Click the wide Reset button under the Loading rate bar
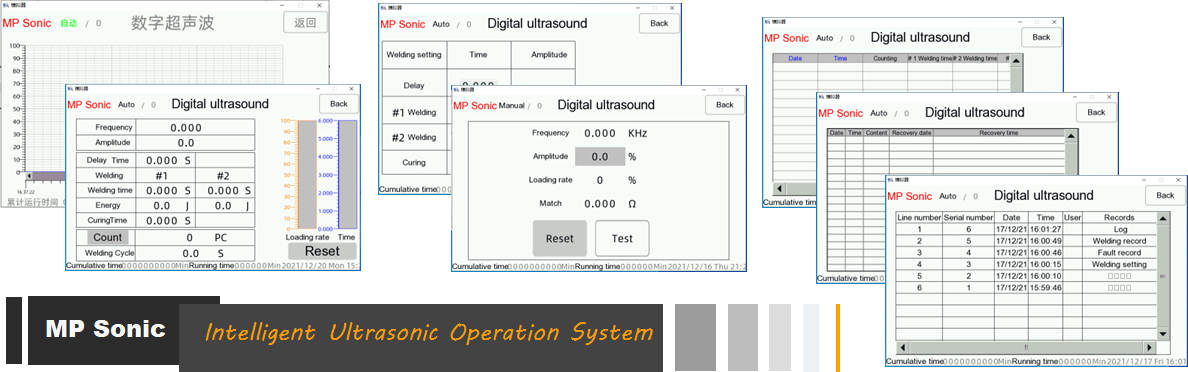Screen dimensions: 1188x372 click(322, 251)
